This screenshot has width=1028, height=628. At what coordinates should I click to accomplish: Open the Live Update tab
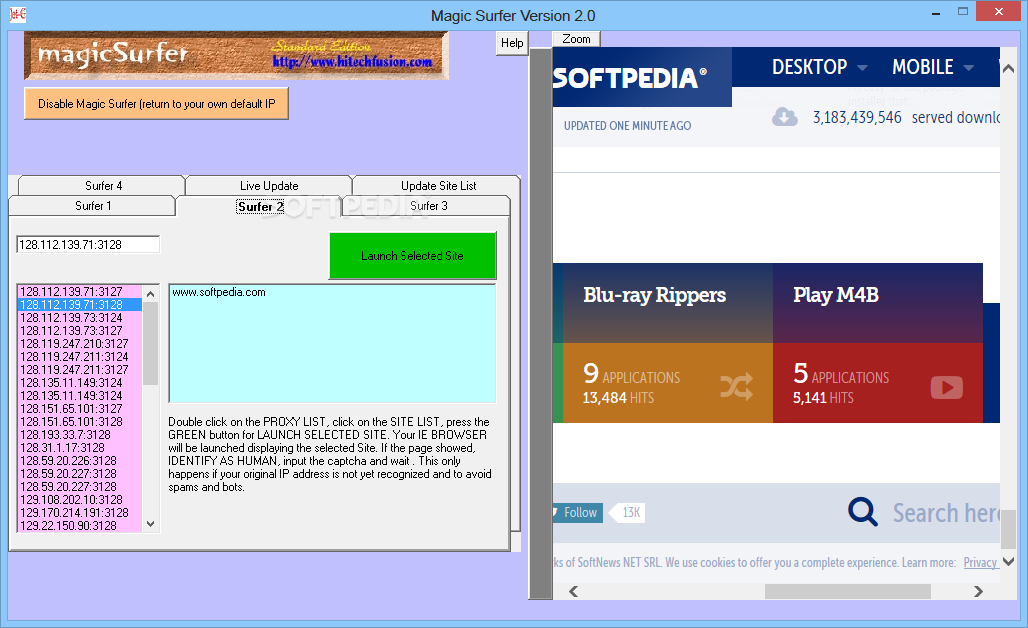pyautogui.click(x=269, y=186)
